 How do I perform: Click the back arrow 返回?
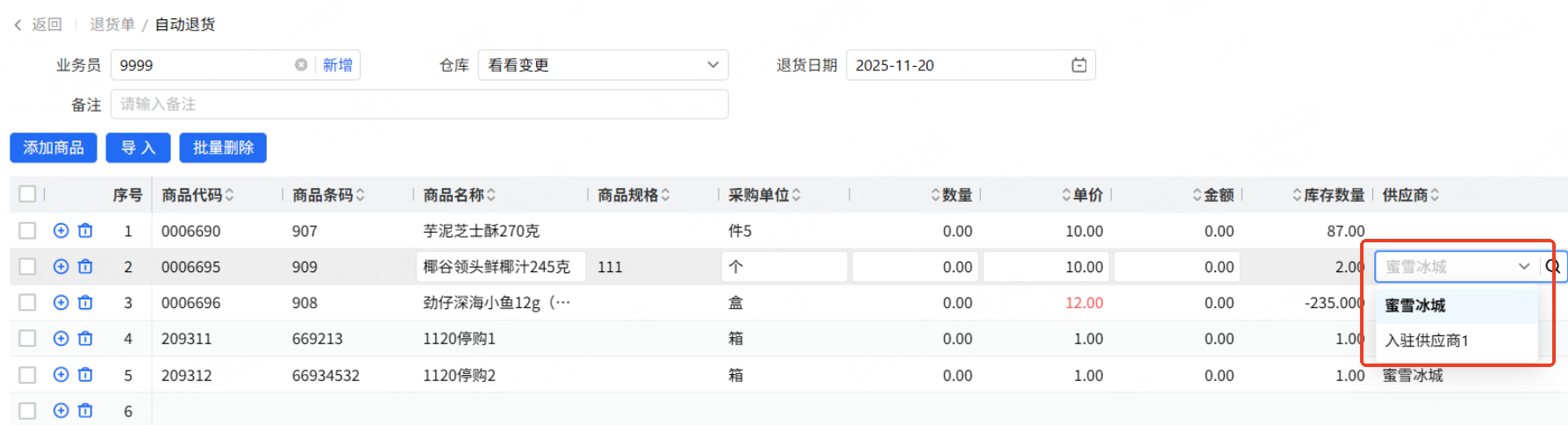pos(39,25)
